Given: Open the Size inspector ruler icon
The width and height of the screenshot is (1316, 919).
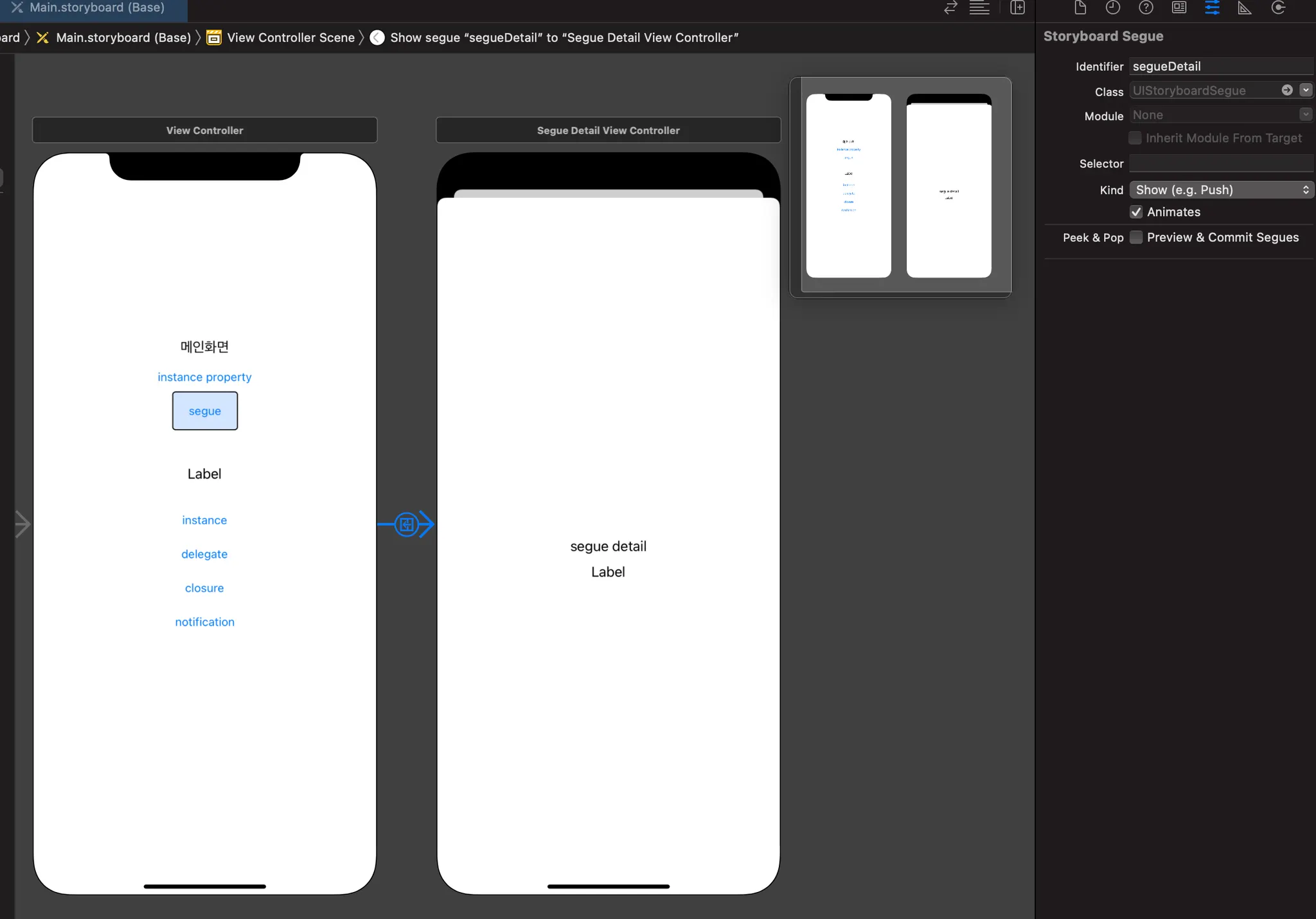Looking at the screenshot, I should 1245,8.
